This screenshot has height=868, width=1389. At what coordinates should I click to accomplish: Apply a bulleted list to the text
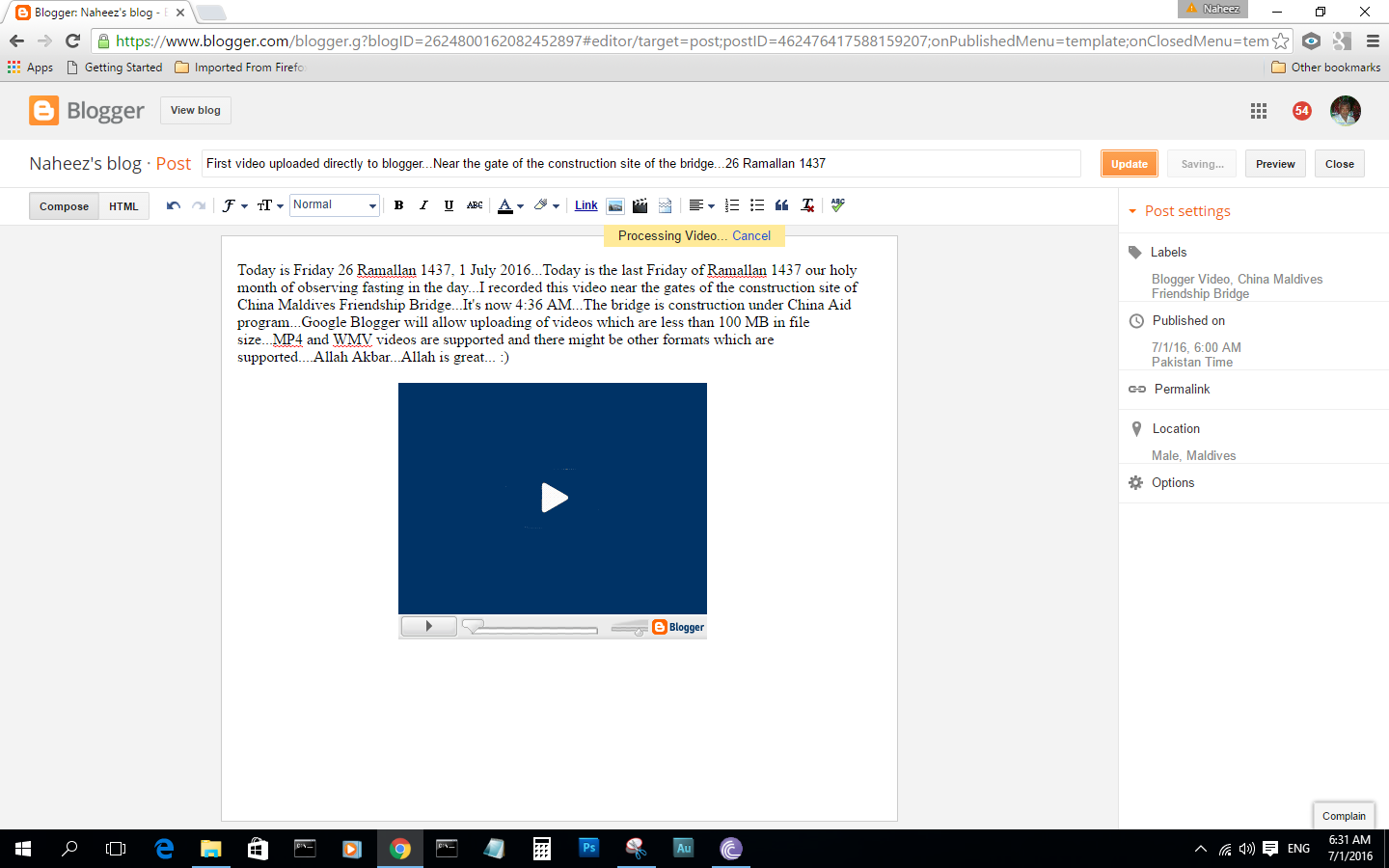click(757, 205)
